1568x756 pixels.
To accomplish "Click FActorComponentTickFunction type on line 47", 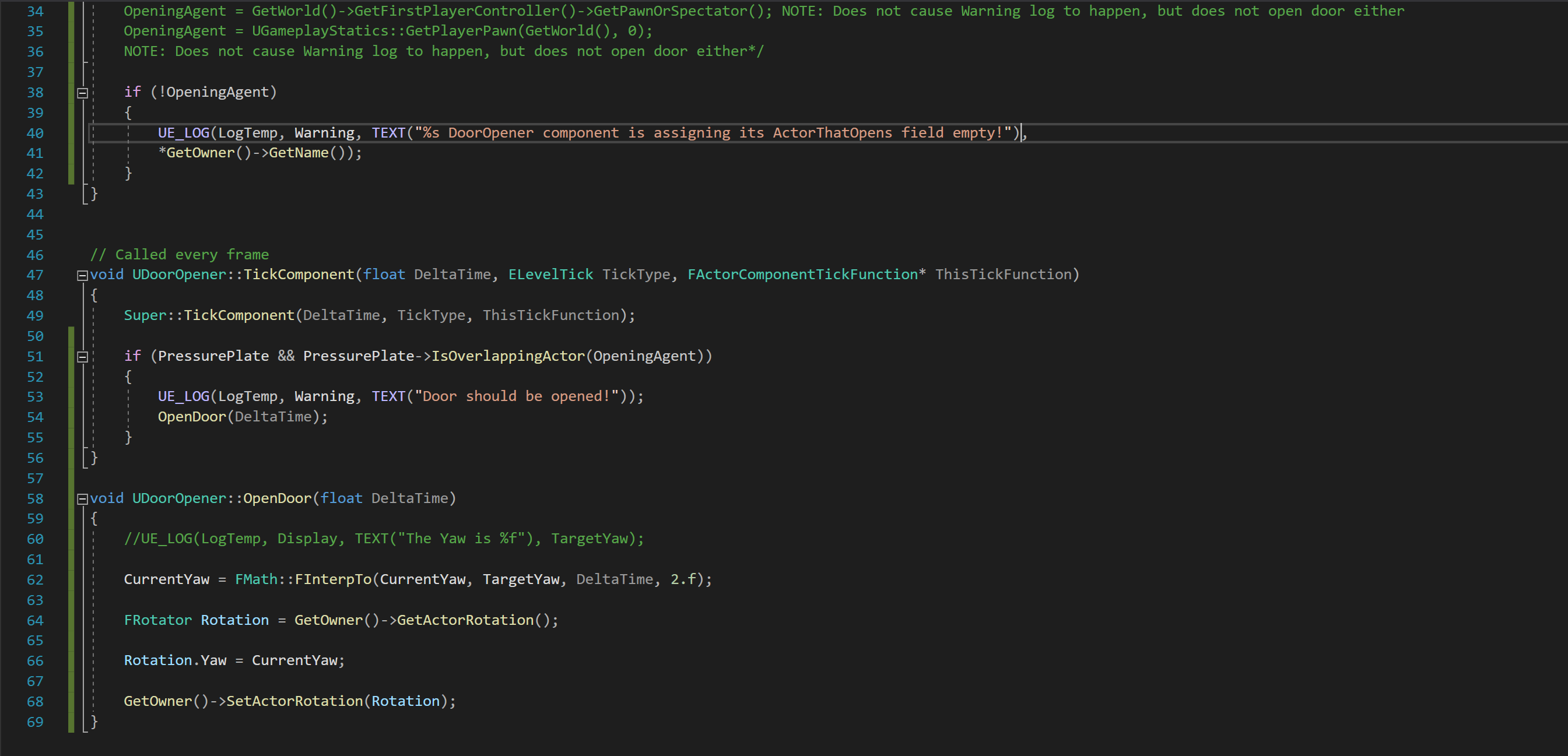I will pos(803,275).
